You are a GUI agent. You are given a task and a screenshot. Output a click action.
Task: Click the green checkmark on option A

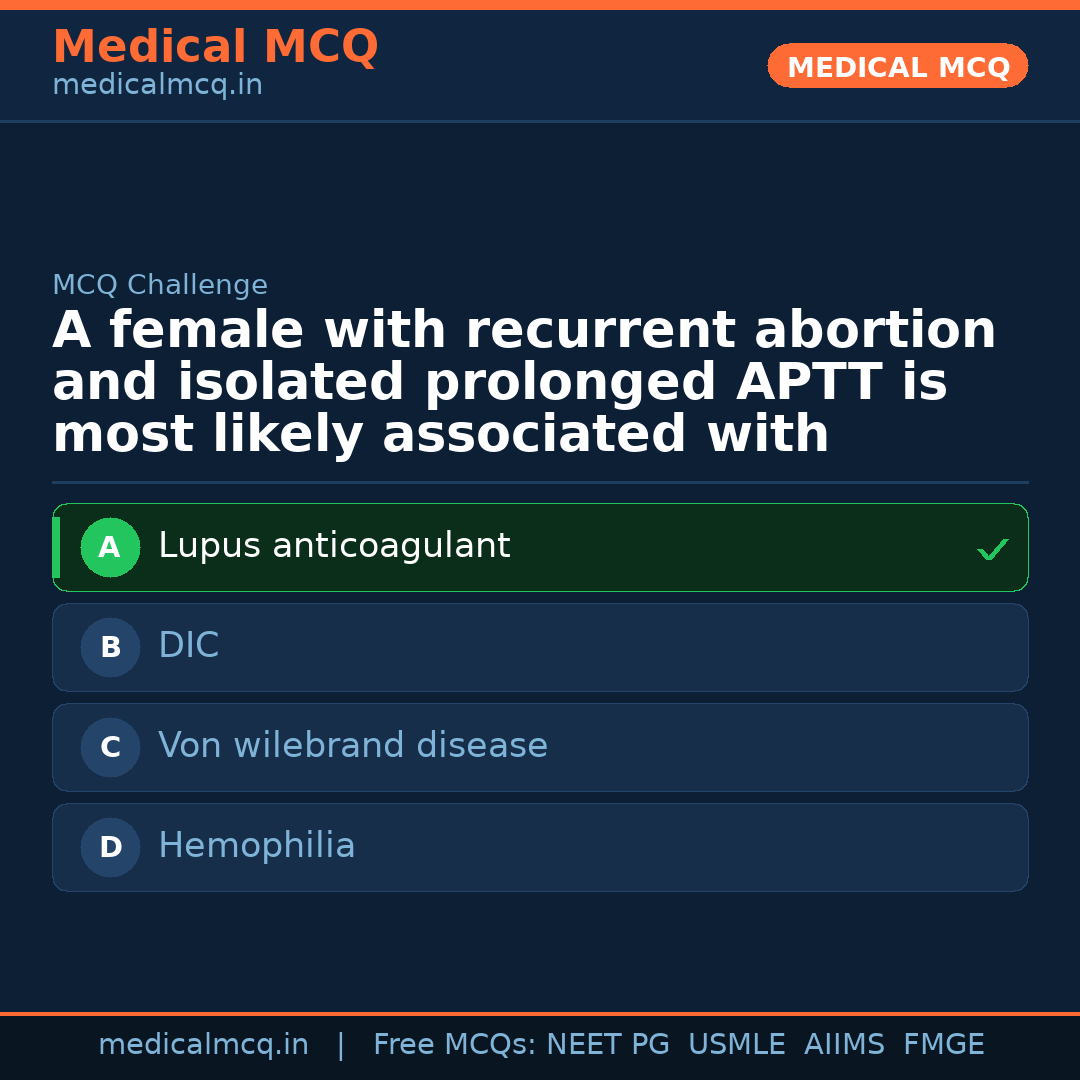point(992,549)
